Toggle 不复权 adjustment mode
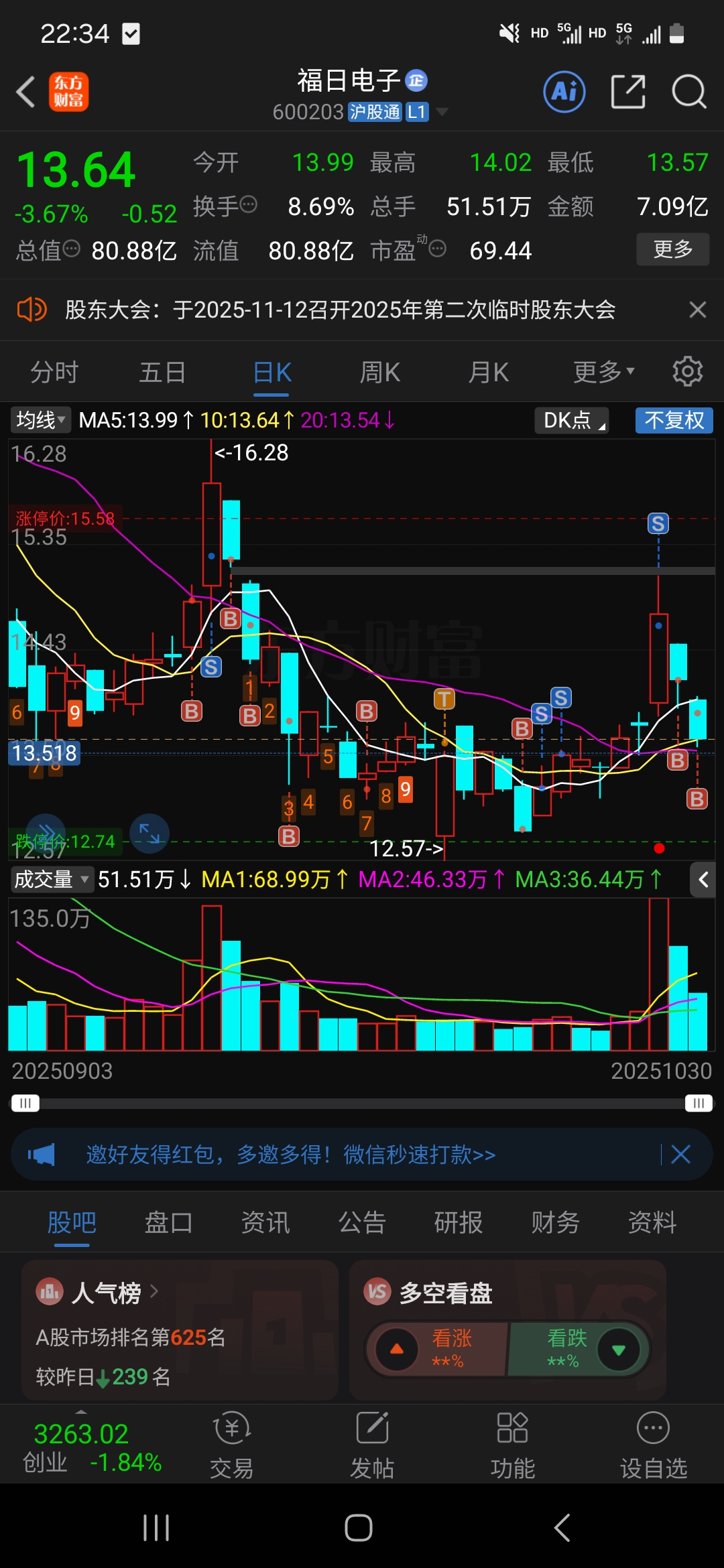The image size is (724, 1568). 674,420
